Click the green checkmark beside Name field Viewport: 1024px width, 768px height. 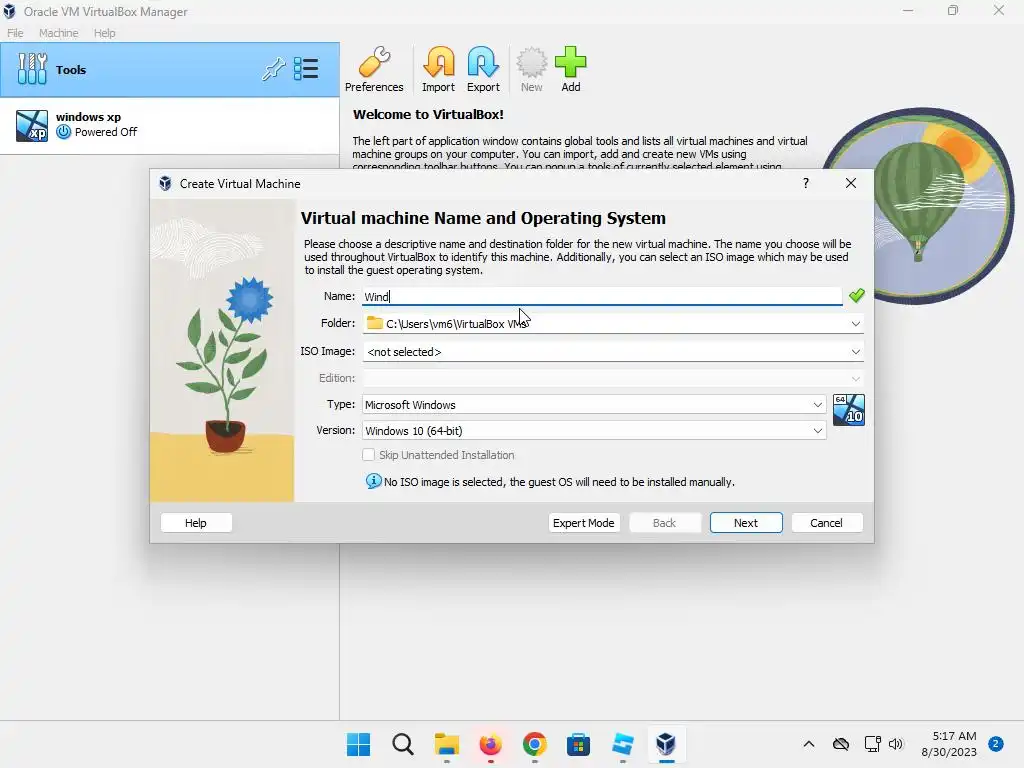click(x=856, y=296)
